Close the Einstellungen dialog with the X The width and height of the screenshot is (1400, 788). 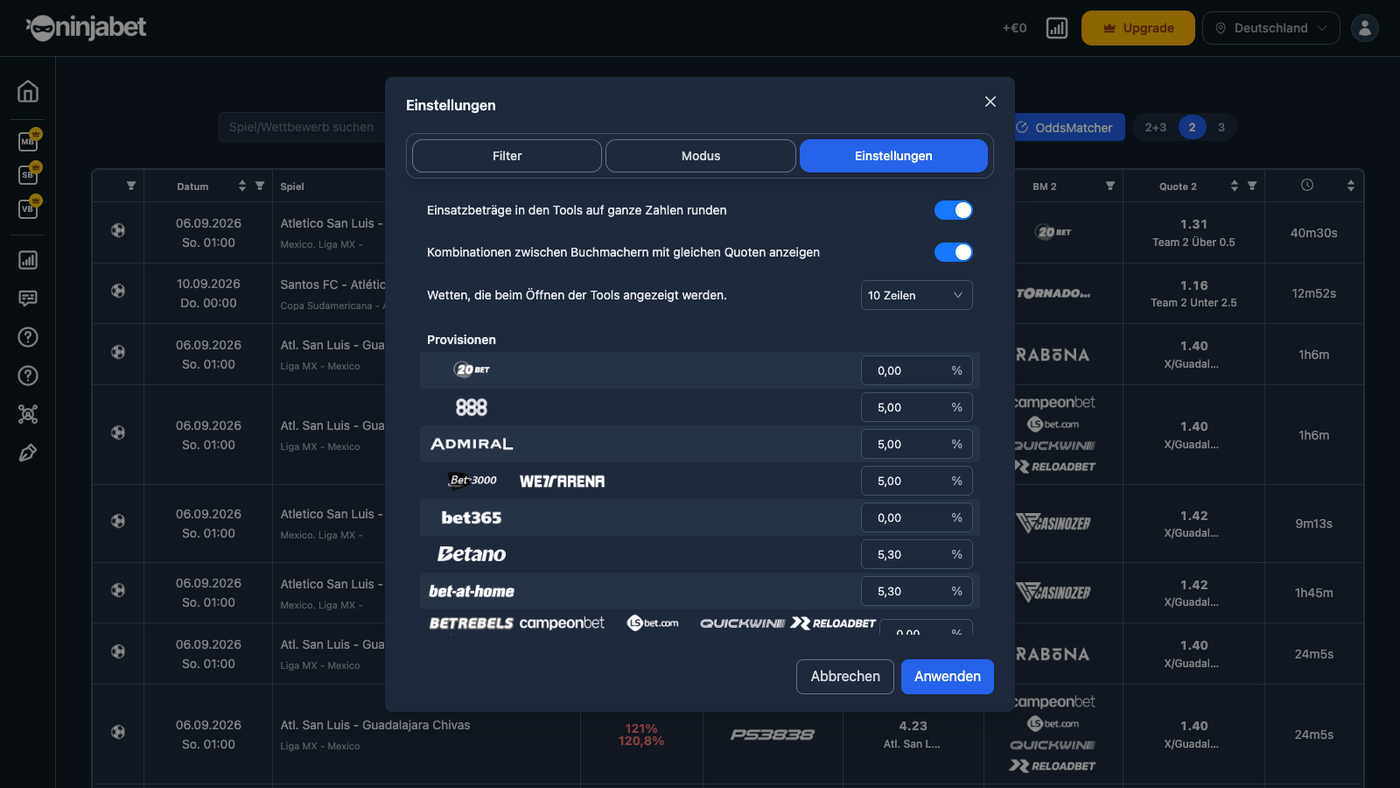click(990, 102)
